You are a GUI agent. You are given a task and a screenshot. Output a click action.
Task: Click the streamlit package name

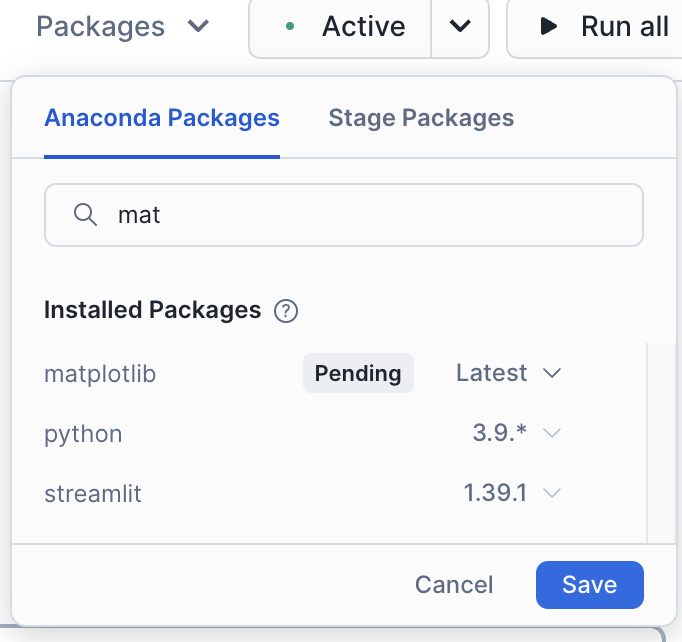tap(93, 494)
